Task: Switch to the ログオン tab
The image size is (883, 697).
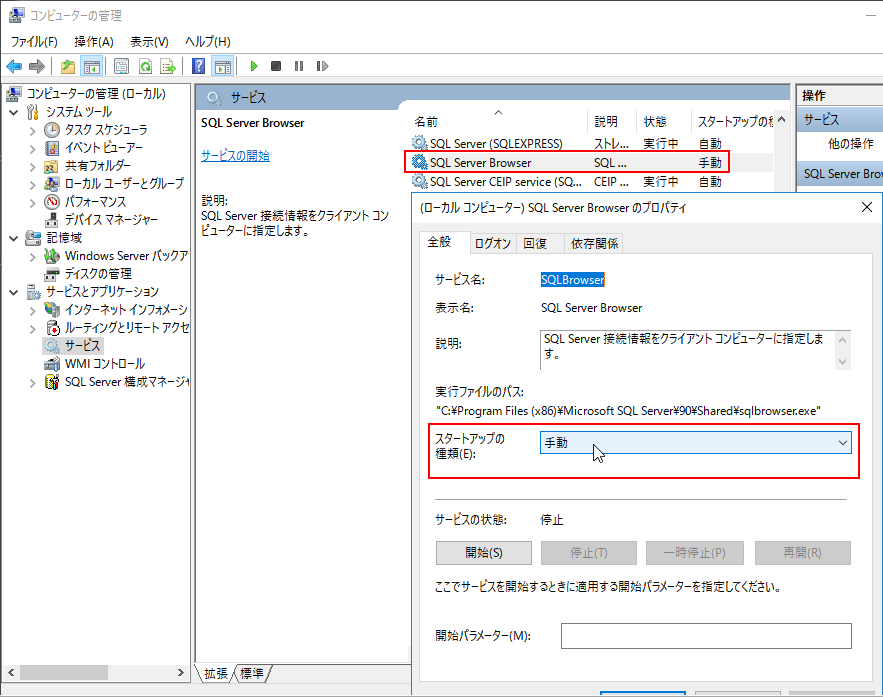Action: (492, 243)
